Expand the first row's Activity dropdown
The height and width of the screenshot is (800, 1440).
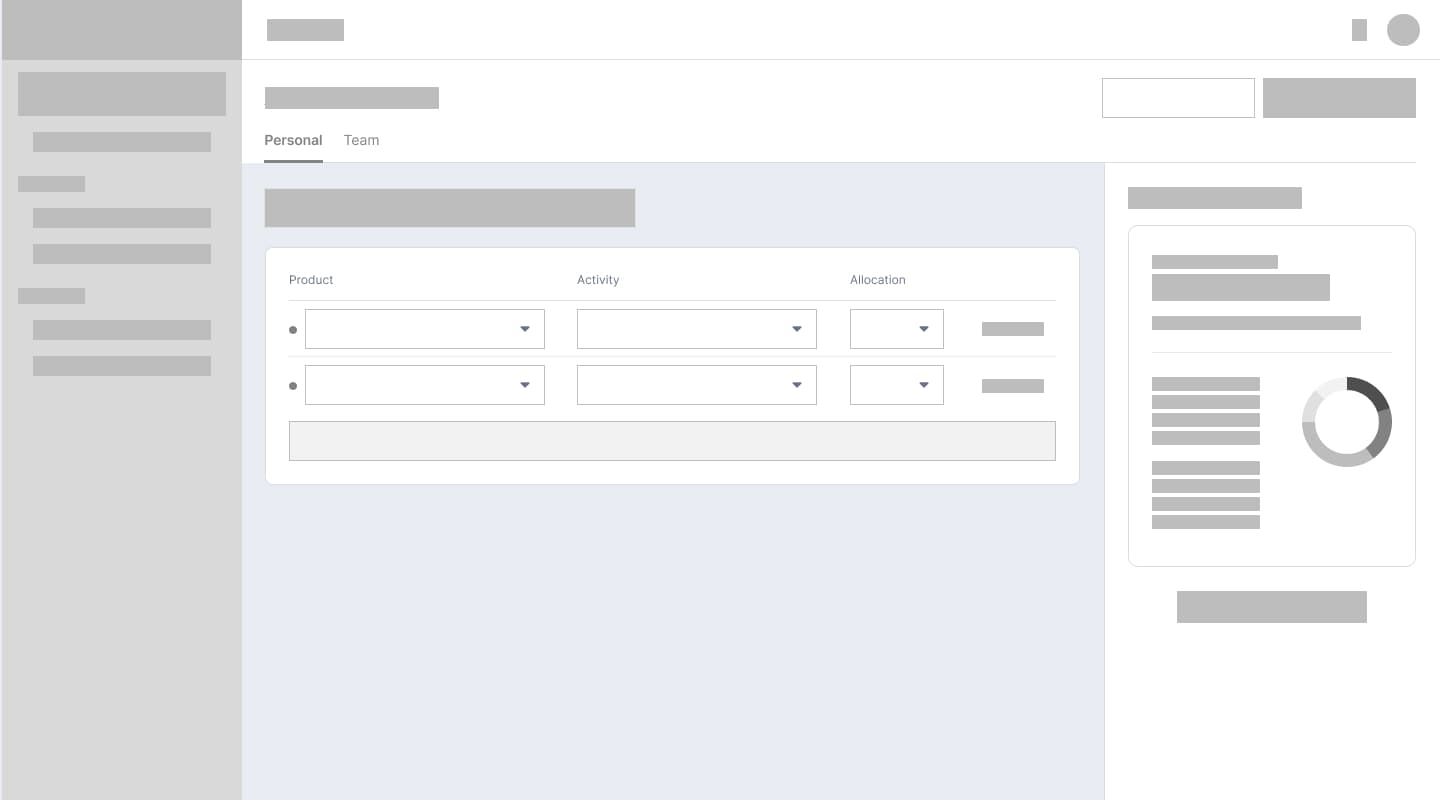tap(697, 329)
